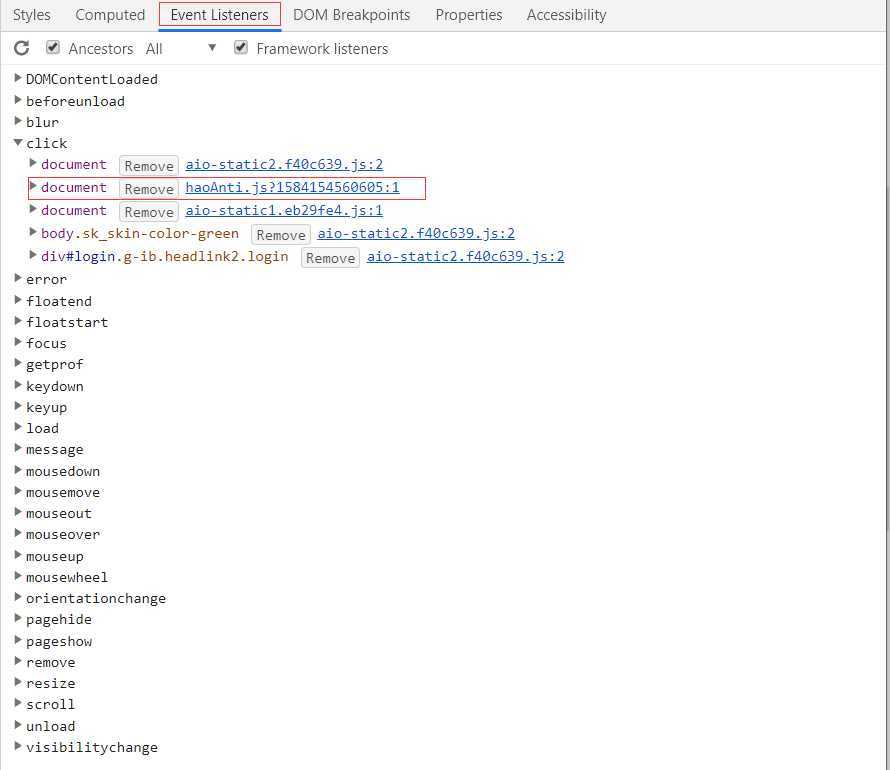Open document's aio-static2.f40c639.js:2 source link

point(284,165)
